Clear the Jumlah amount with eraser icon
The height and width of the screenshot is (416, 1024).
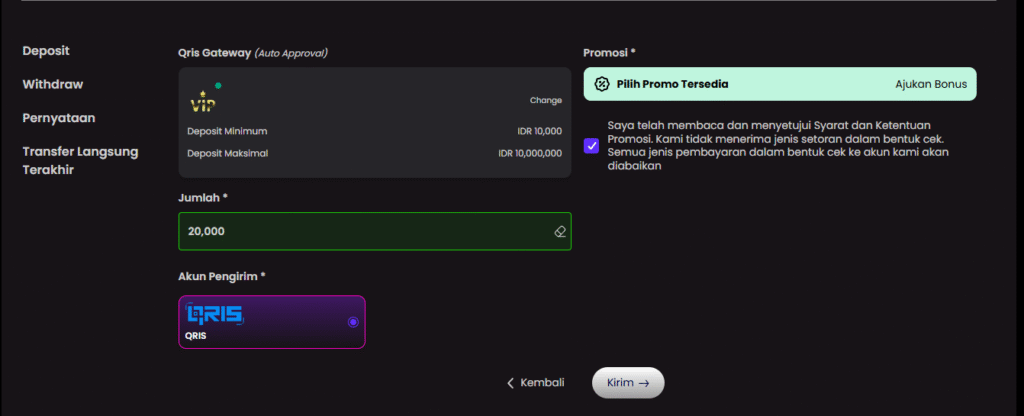click(560, 231)
